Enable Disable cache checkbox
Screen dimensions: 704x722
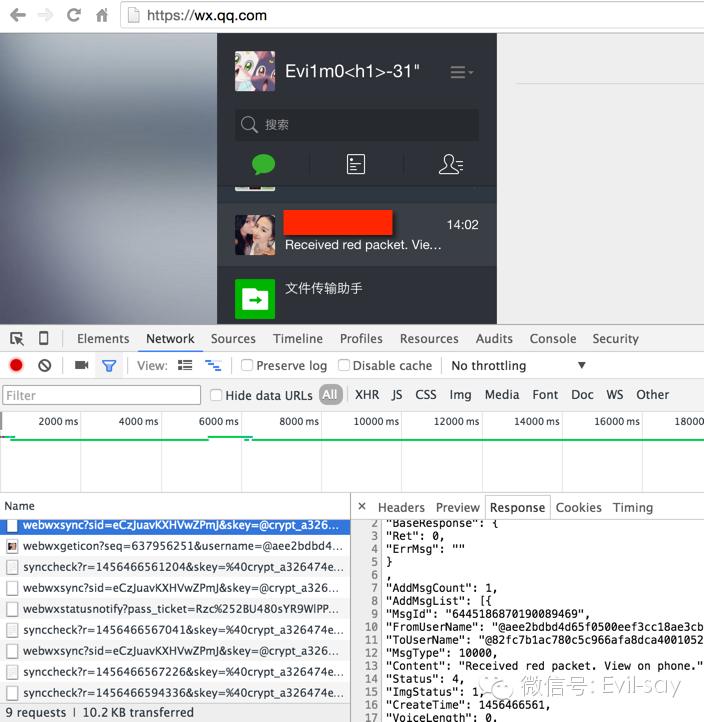pos(344,365)
